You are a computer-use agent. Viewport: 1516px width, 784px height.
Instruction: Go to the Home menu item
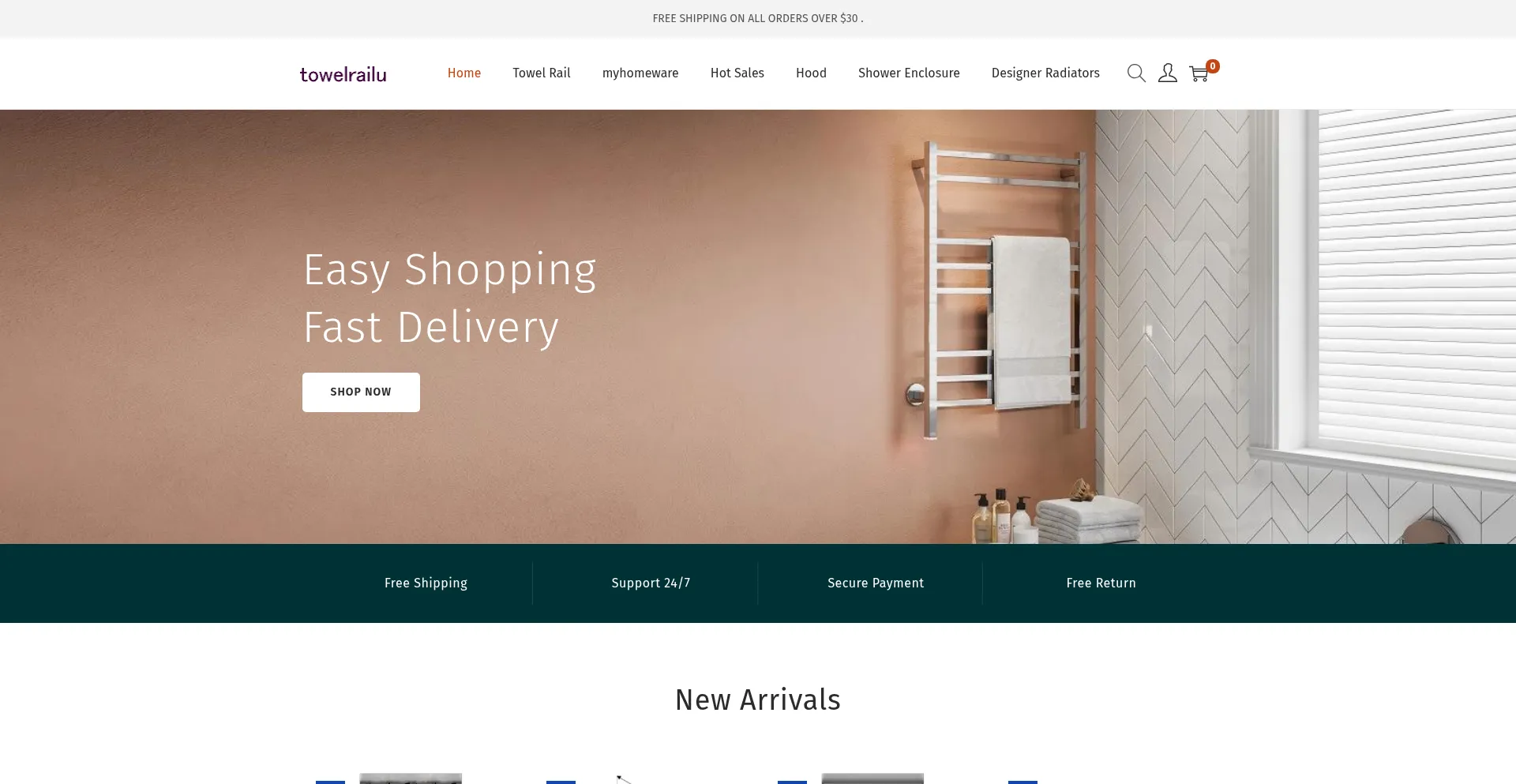(464, 73)
